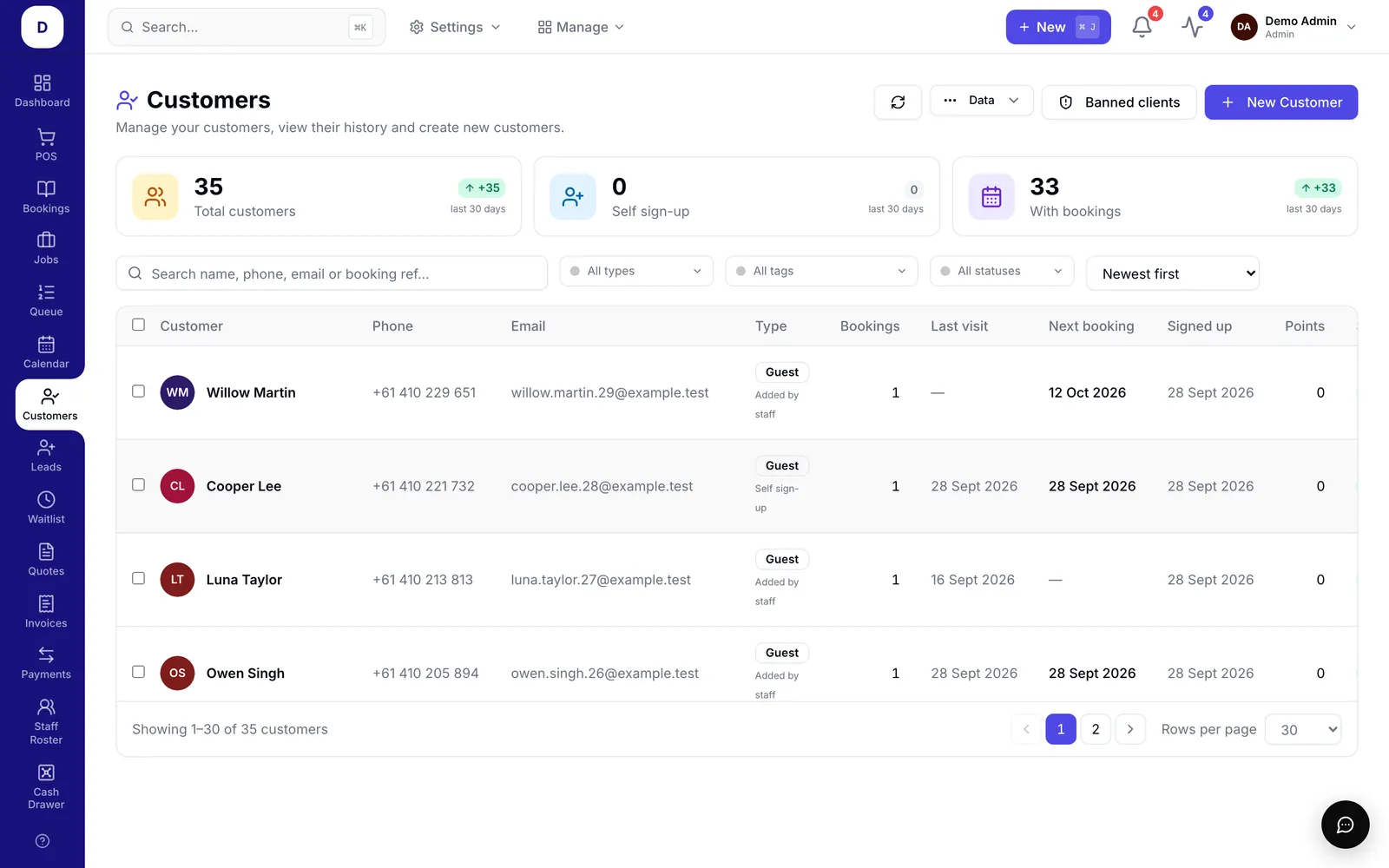Open the Queue list
The width and height of the screenshot is (1389, 868).
(46, 300)
